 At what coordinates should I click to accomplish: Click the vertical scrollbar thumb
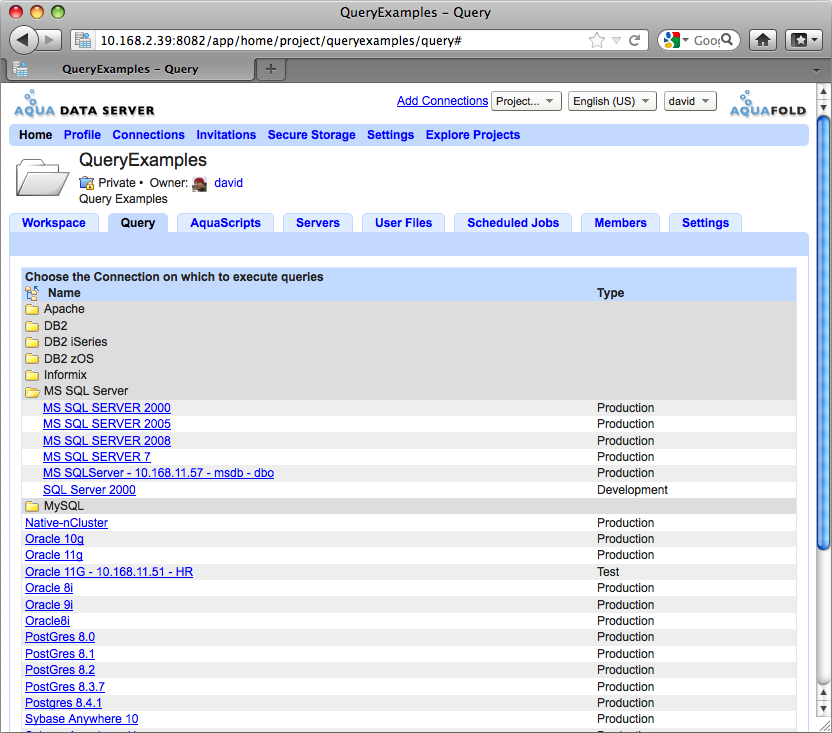tap(823, 333)
